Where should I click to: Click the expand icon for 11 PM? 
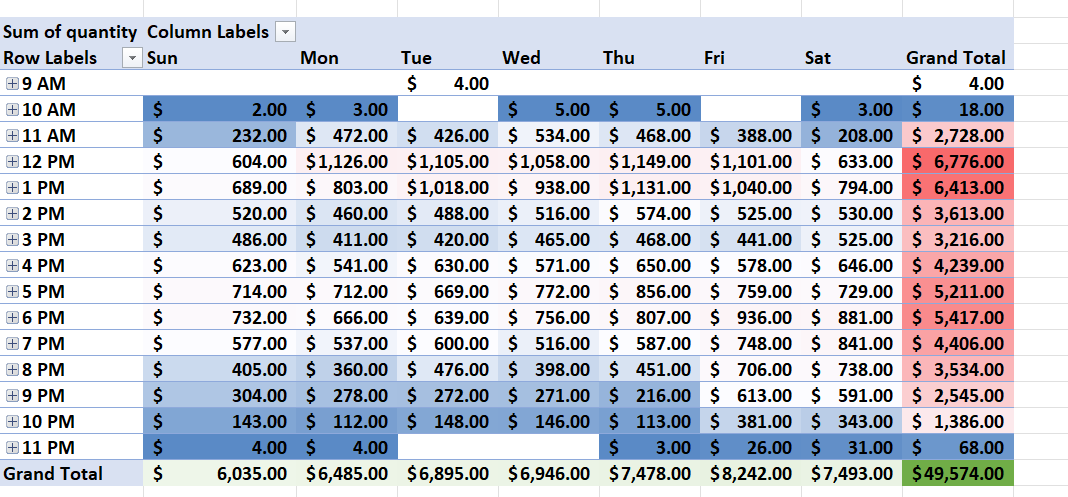tap(12, 448)
